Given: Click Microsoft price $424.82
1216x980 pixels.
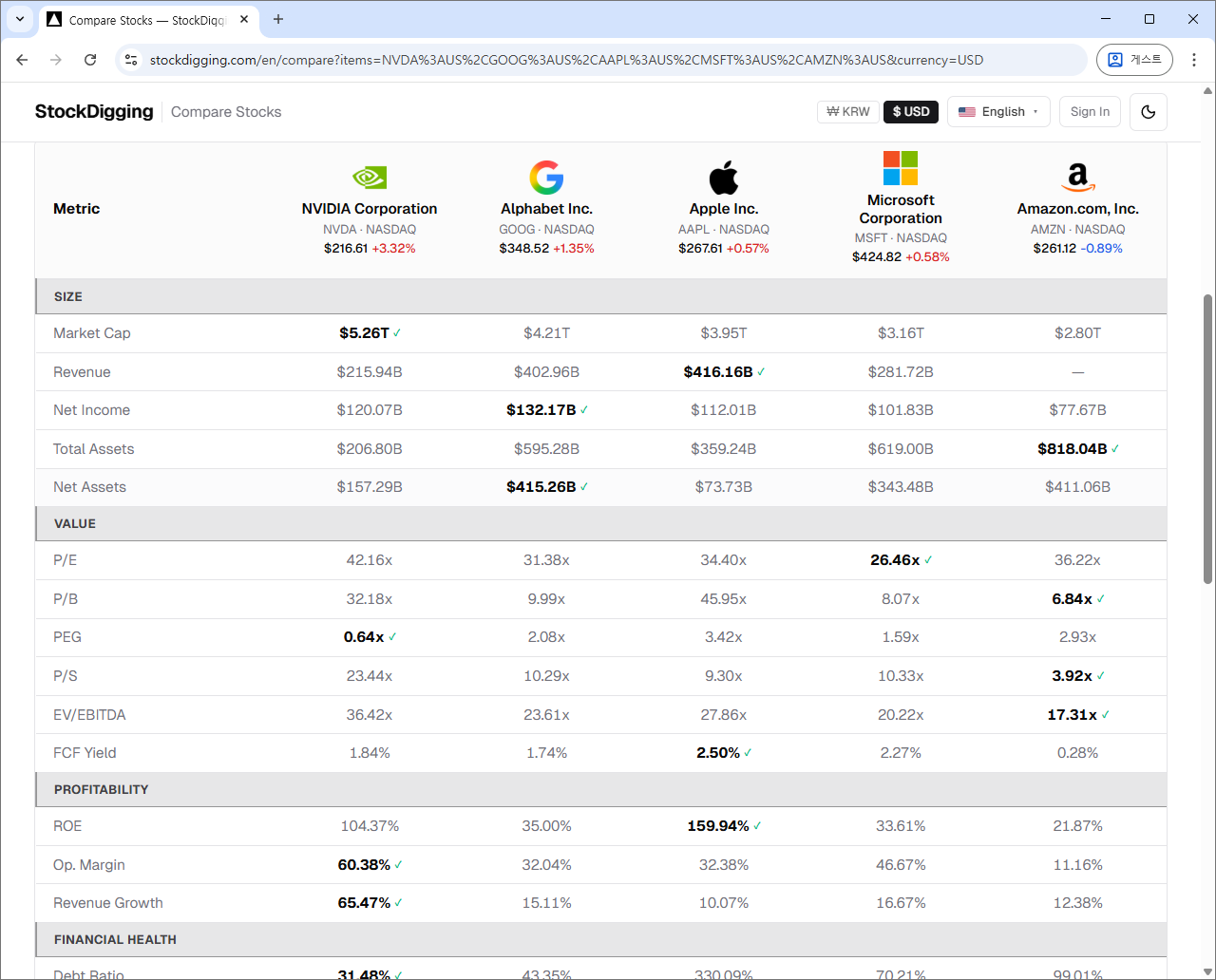Looking at the screenshot, I should [x=877, y=257].
